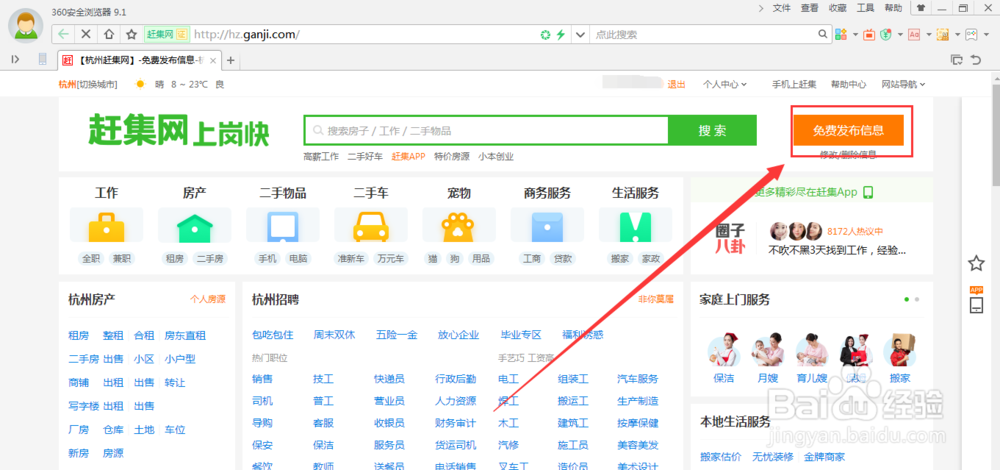Screen dimensions: 1000x470
Task: Click the 二手物品 tablet icon
Action: point(283,227)
